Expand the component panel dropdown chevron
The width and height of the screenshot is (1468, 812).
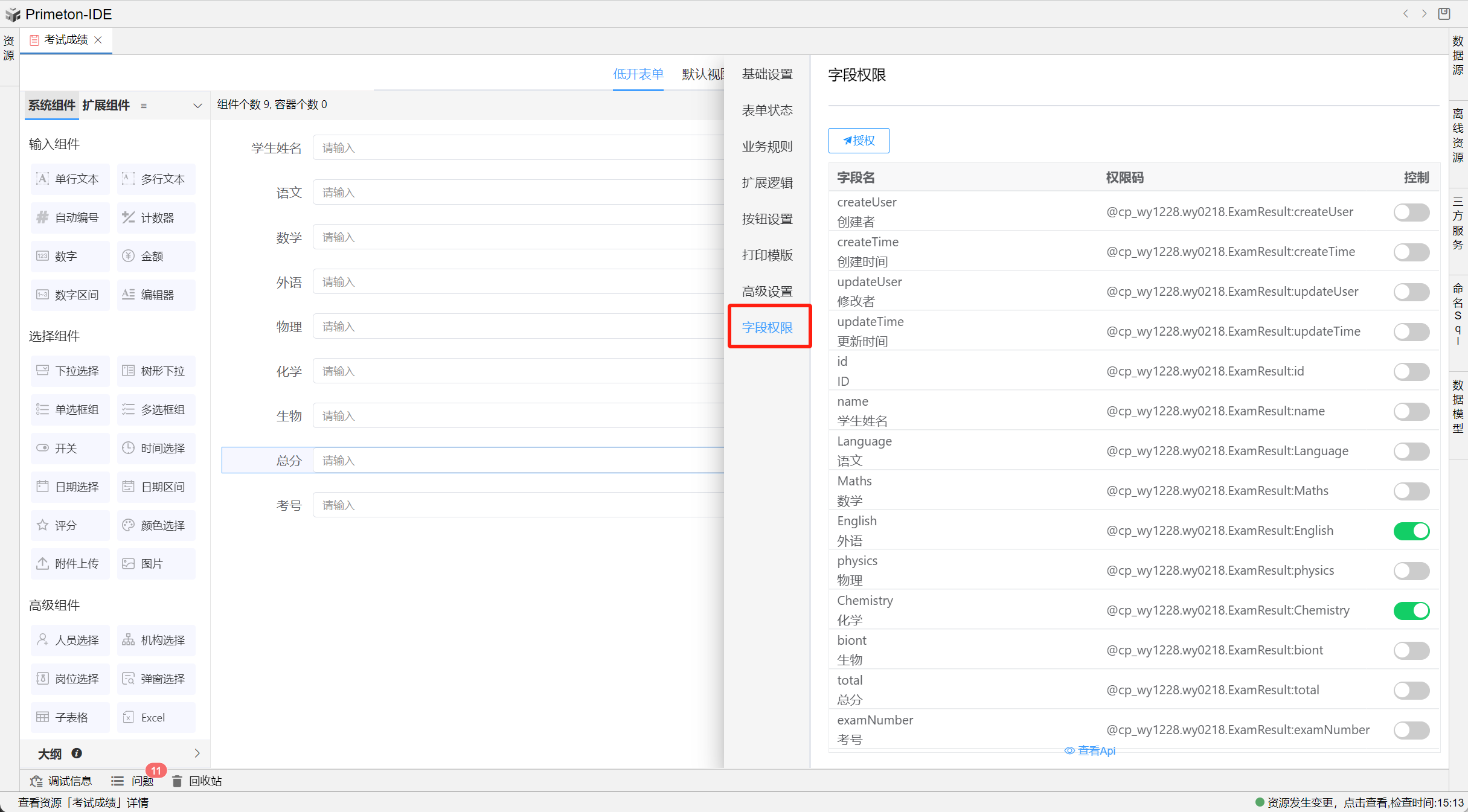[x=197, y=106]
